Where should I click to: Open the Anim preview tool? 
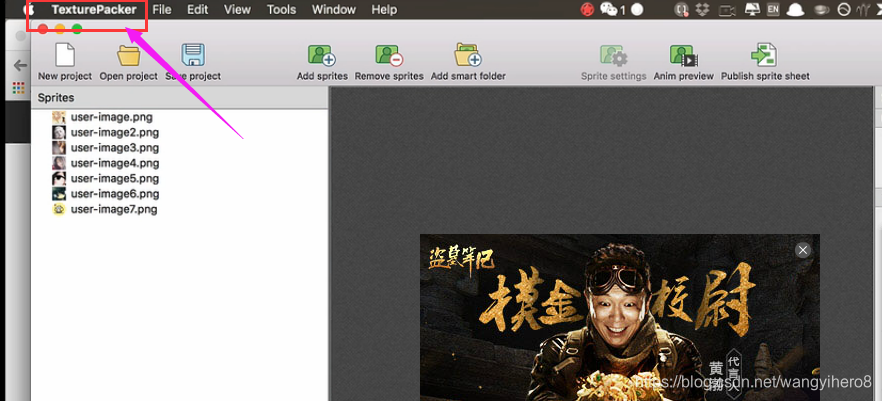coord(683,55)
